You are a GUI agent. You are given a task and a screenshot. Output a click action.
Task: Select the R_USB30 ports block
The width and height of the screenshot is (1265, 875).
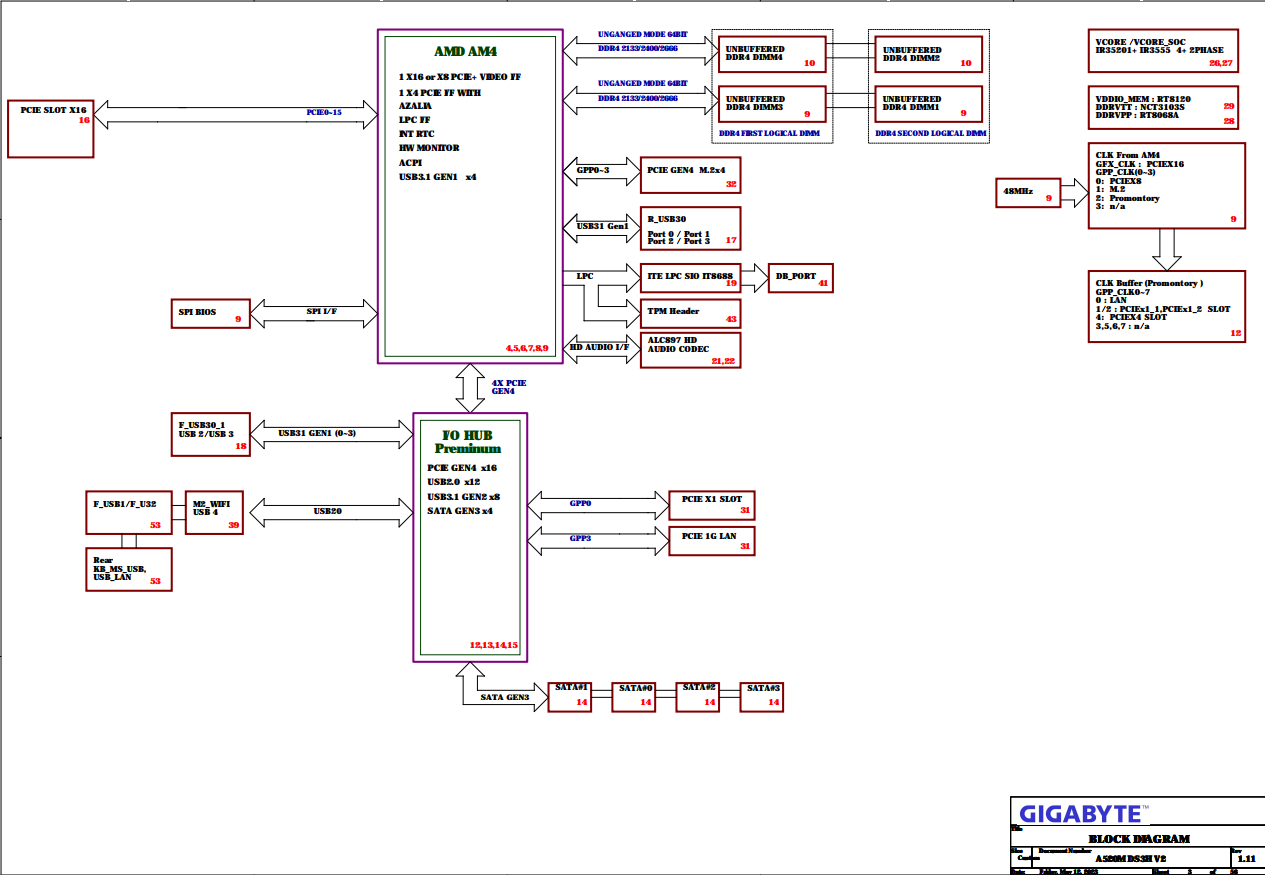coord(691,228)
